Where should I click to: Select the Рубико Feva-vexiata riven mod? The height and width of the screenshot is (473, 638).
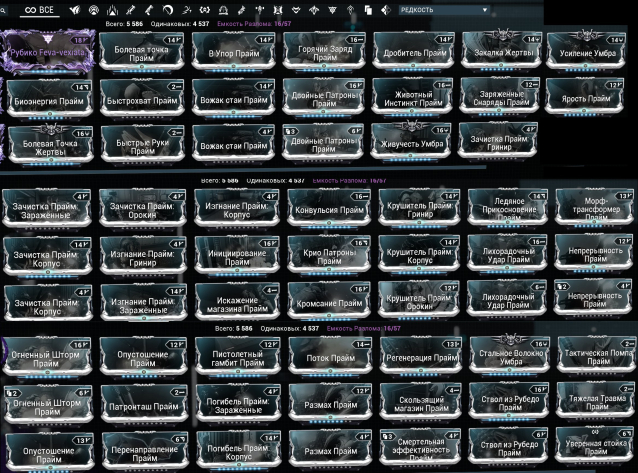coord(48,52)
